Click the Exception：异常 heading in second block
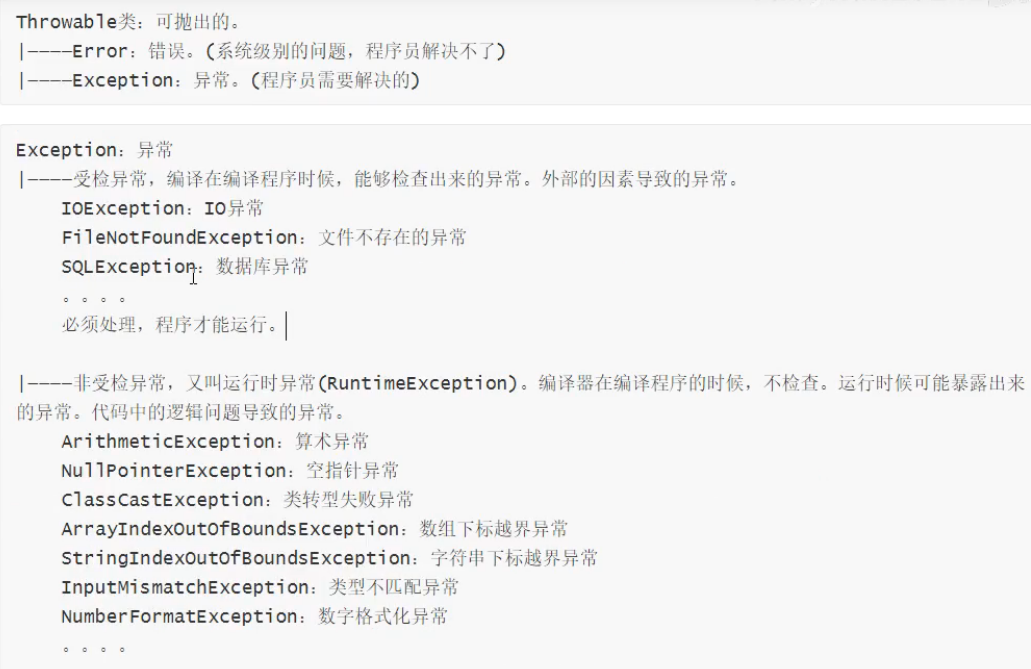The width and height of the screenshot is (1031, 669). tap(94, 150)
